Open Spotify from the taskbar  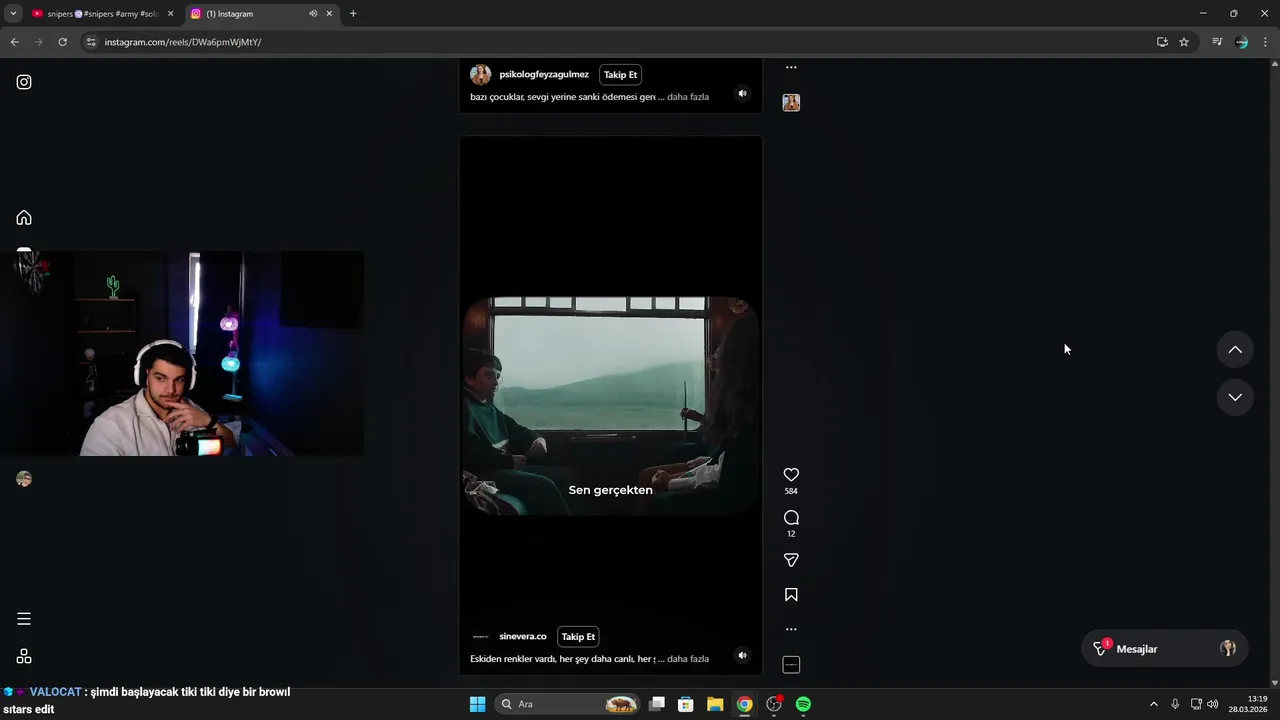[803, 704]
